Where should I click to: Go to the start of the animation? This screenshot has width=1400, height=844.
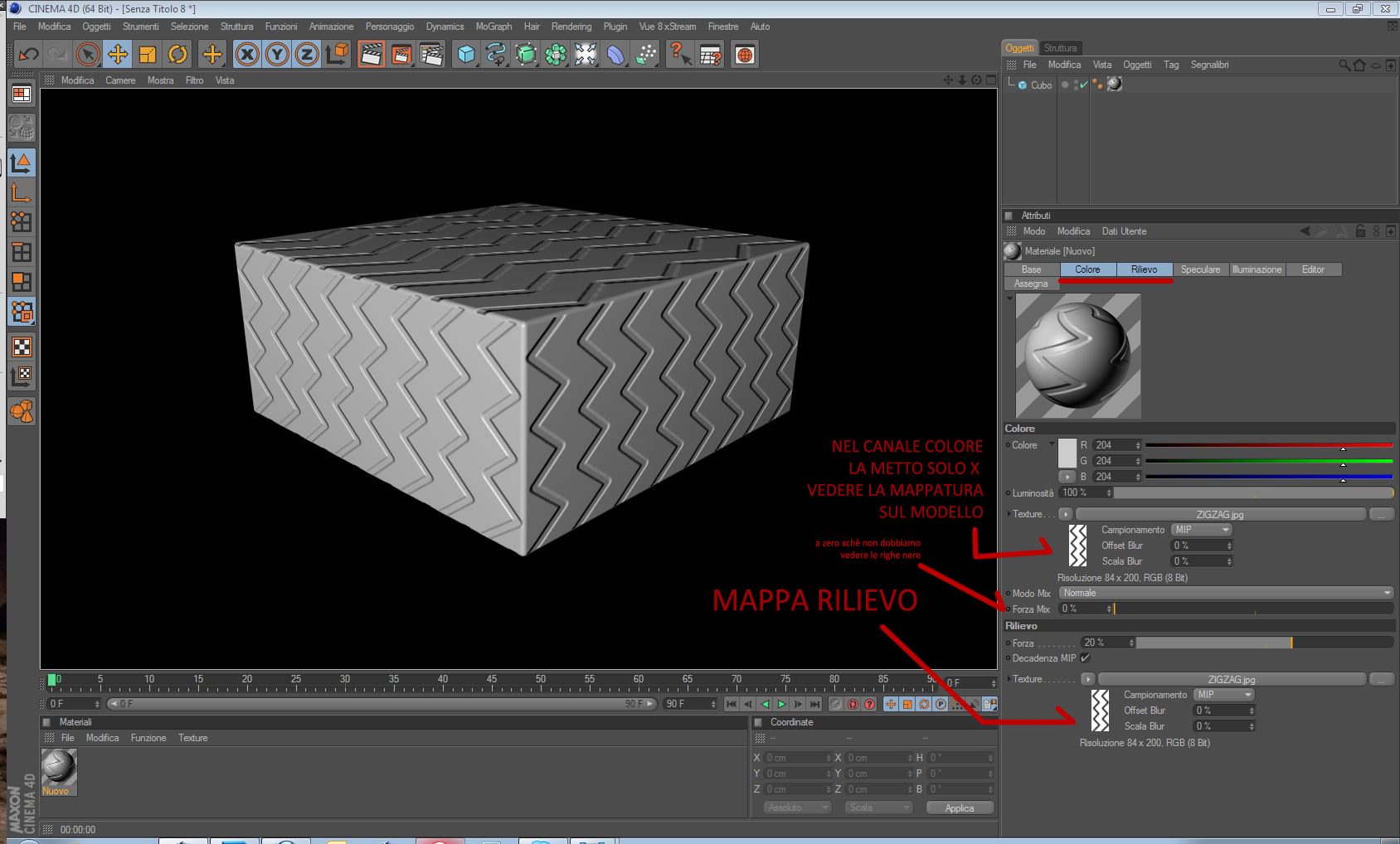[732, 704]
